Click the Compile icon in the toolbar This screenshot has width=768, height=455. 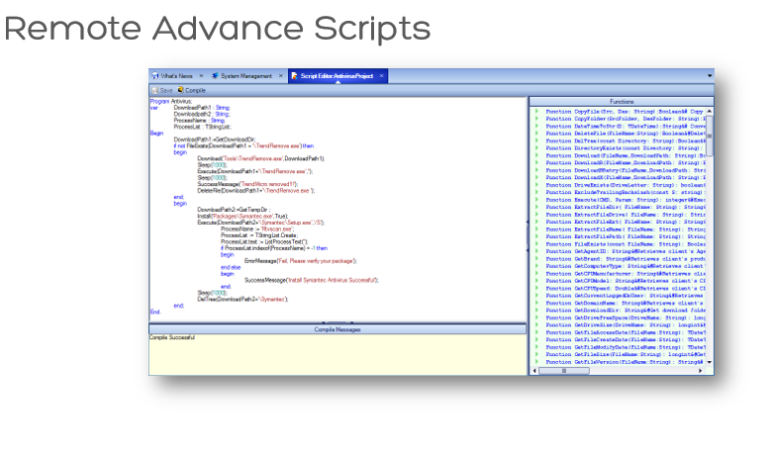181,90
